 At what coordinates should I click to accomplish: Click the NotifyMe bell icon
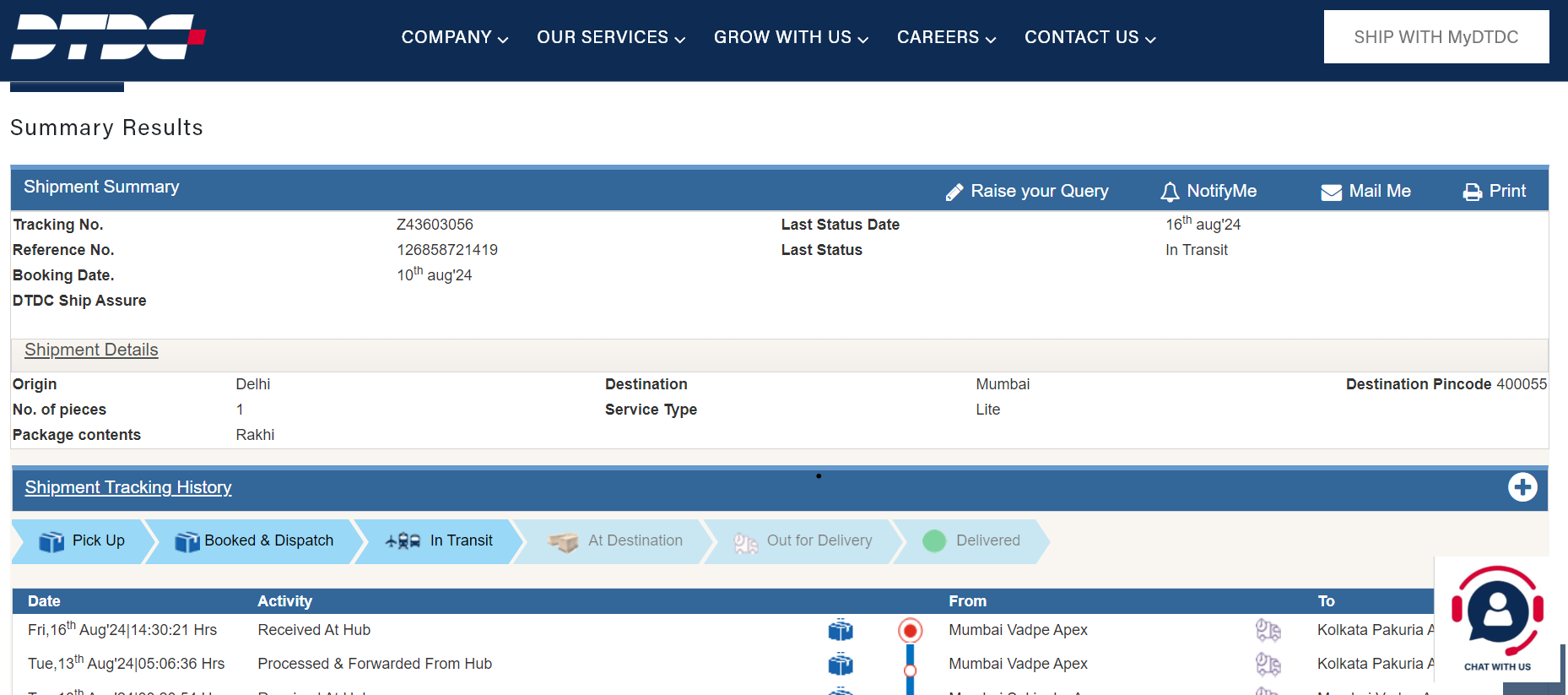(1170, 193)
